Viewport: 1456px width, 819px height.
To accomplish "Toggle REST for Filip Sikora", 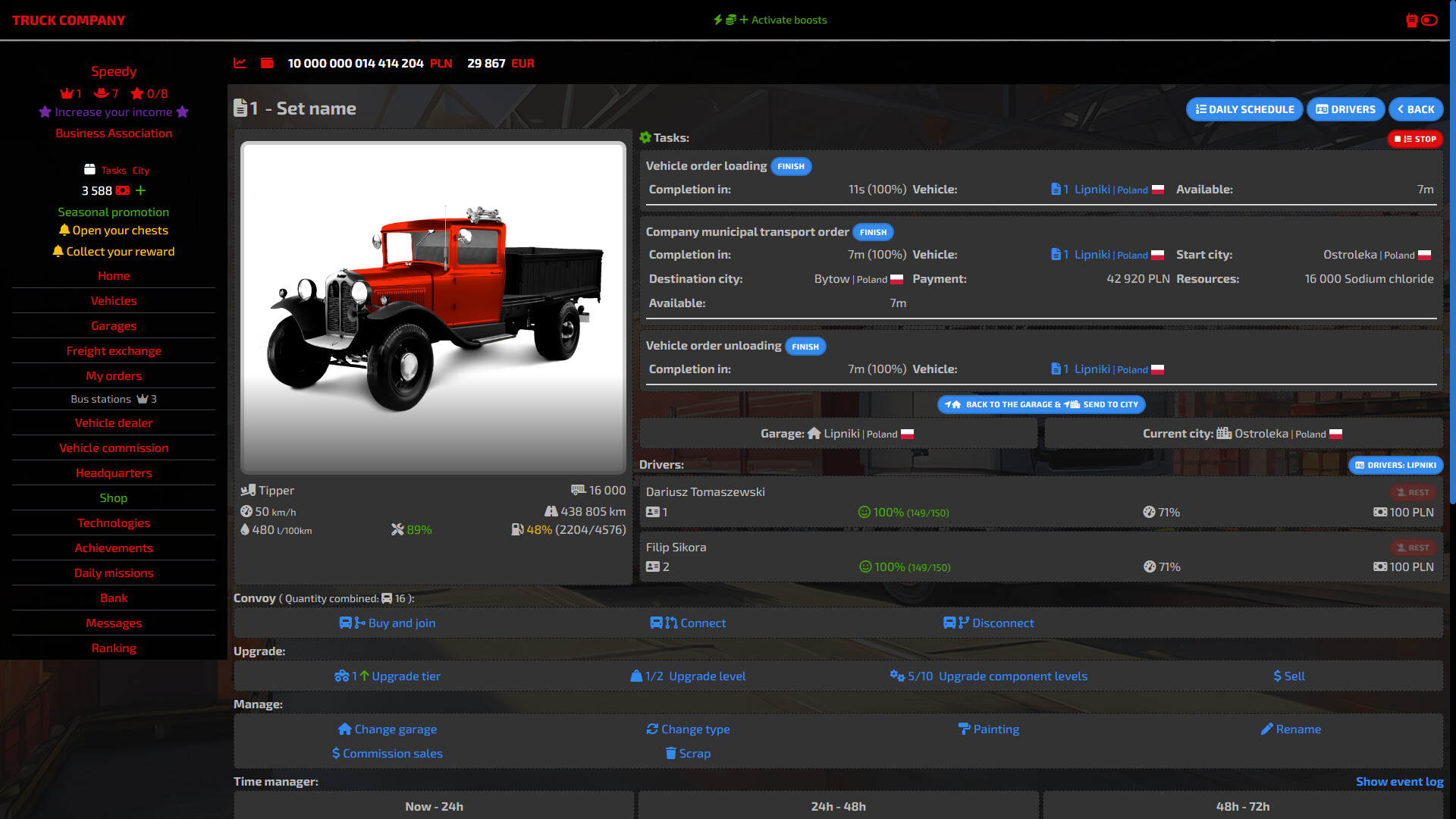I will click(1414, 547).
